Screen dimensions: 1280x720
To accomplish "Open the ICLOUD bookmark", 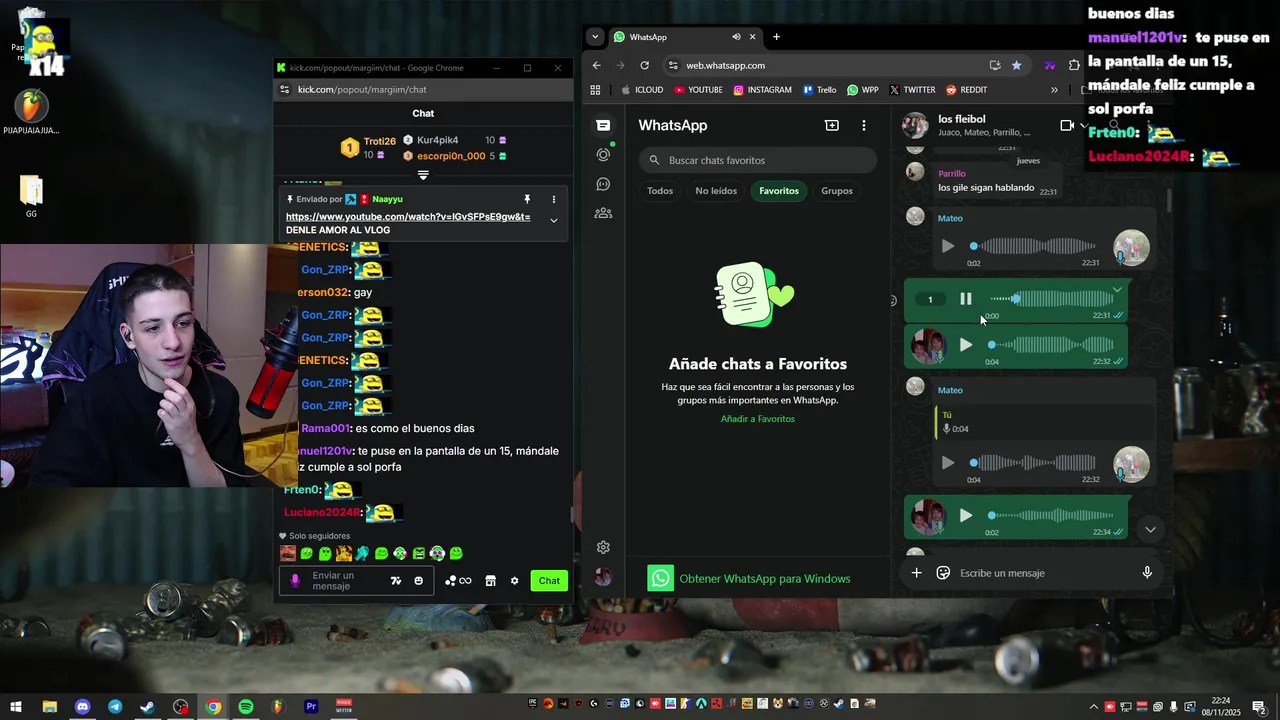I will (x=642, y=90).
